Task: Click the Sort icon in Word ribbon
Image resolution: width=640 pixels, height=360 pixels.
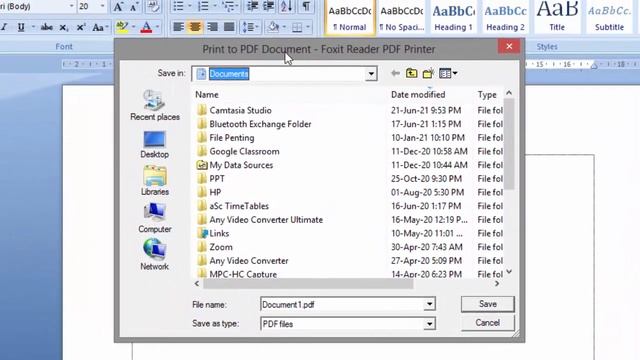Action: click(287, 6)
